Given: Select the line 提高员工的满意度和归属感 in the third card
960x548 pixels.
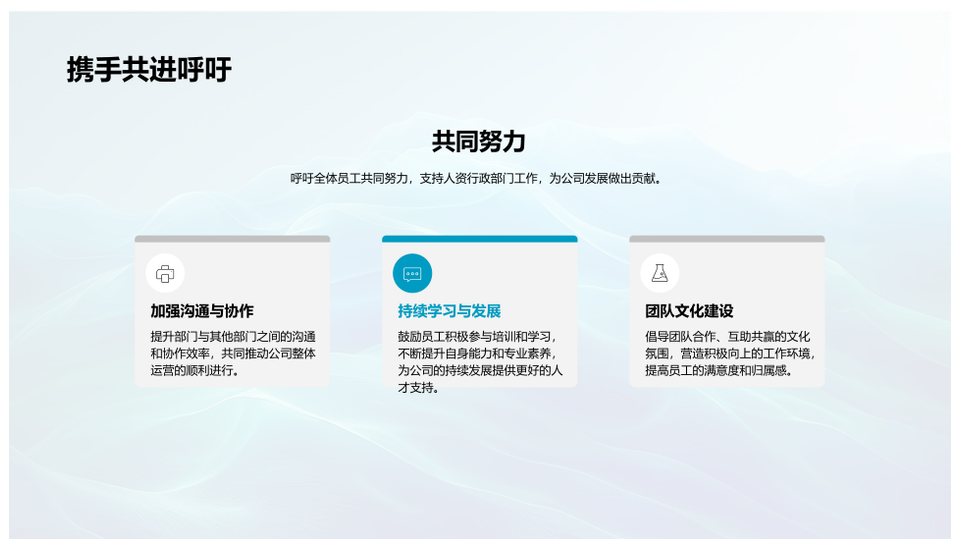Looking at the screenshot, I should click(719, 370).
